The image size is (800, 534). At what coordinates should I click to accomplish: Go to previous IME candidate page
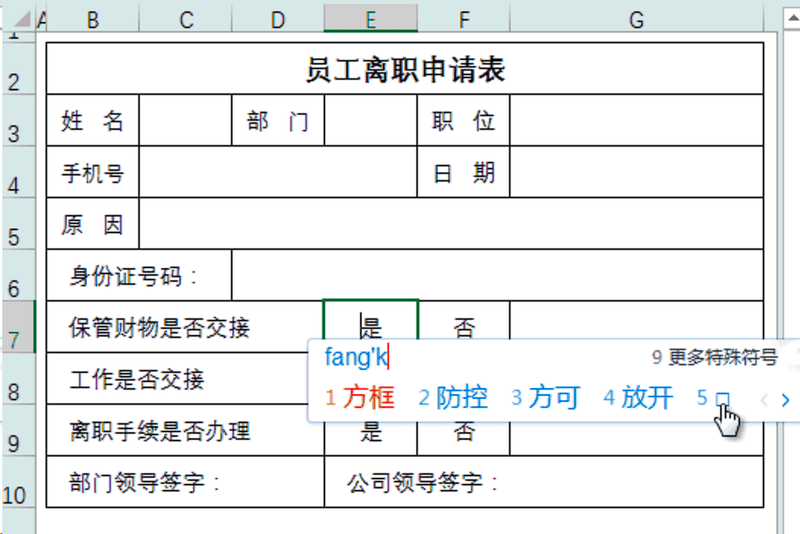[764, 400]
